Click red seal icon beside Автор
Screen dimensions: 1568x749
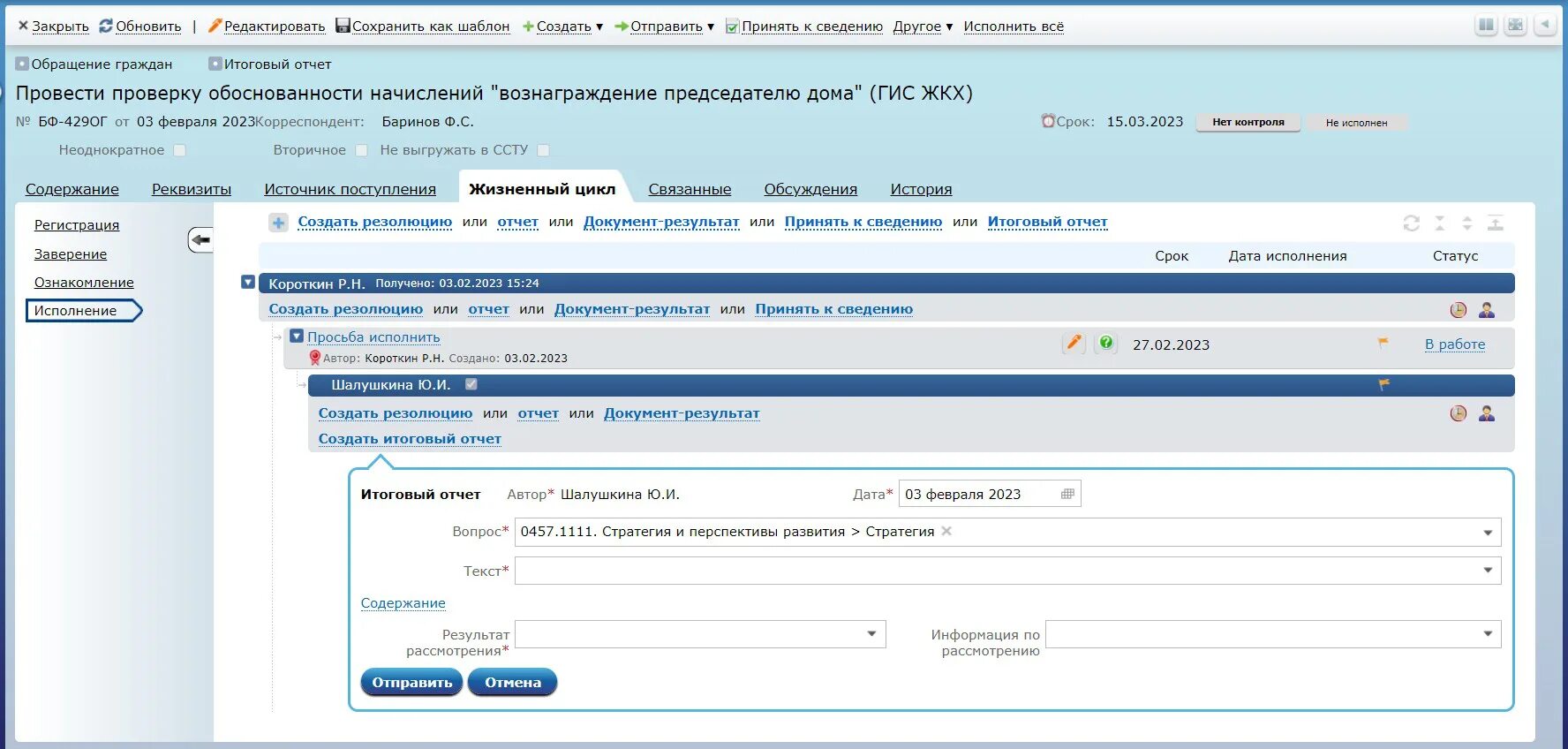[314, 358]
